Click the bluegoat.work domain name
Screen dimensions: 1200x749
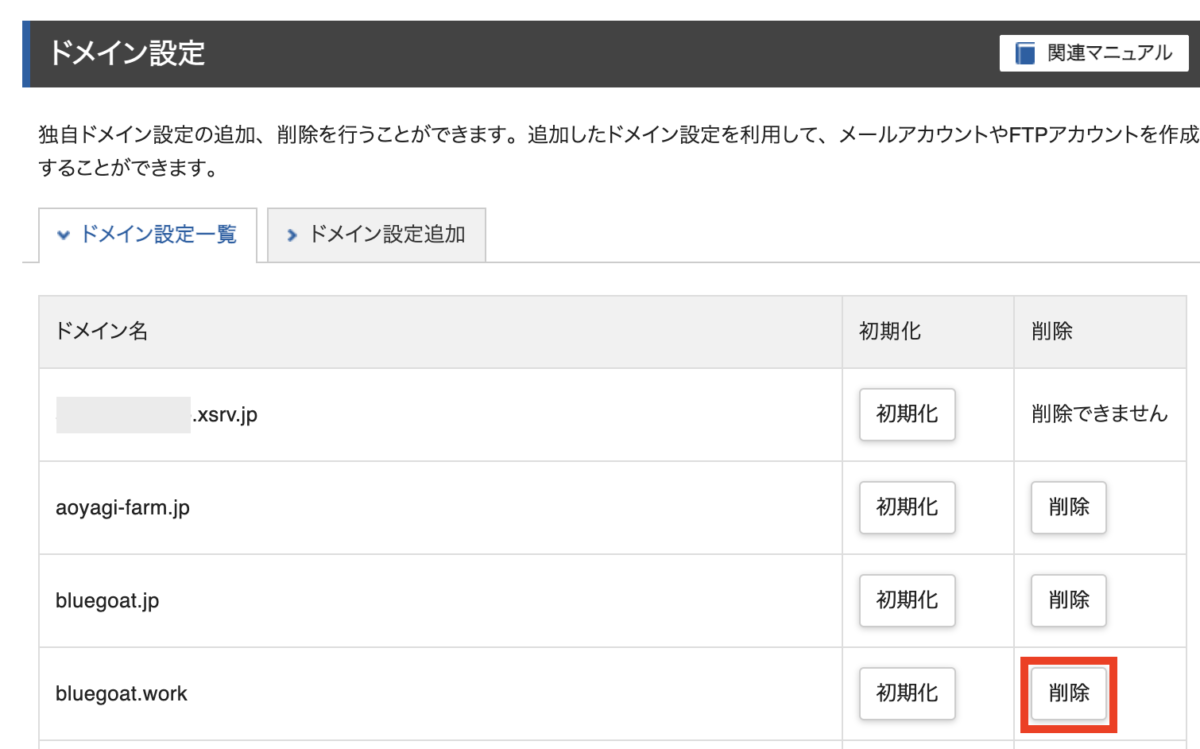click(121, 694)
